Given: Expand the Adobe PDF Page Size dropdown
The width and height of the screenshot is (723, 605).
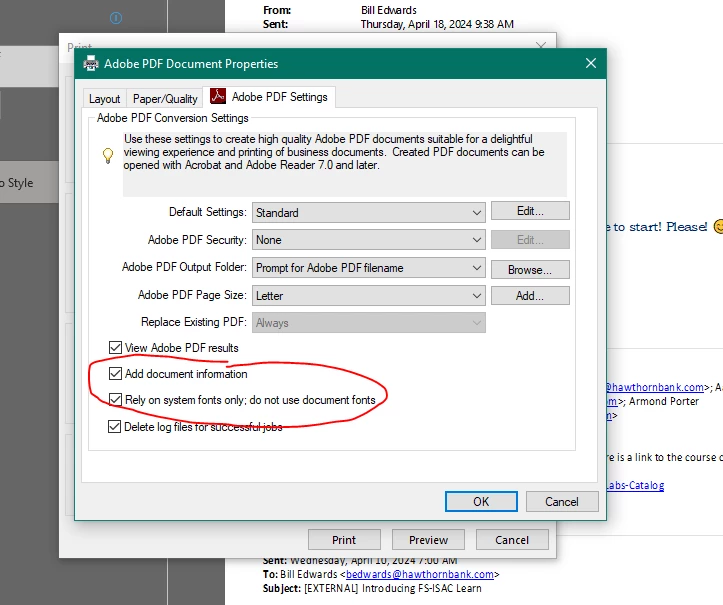Looking at the screenshot, I should pos(368,296).
